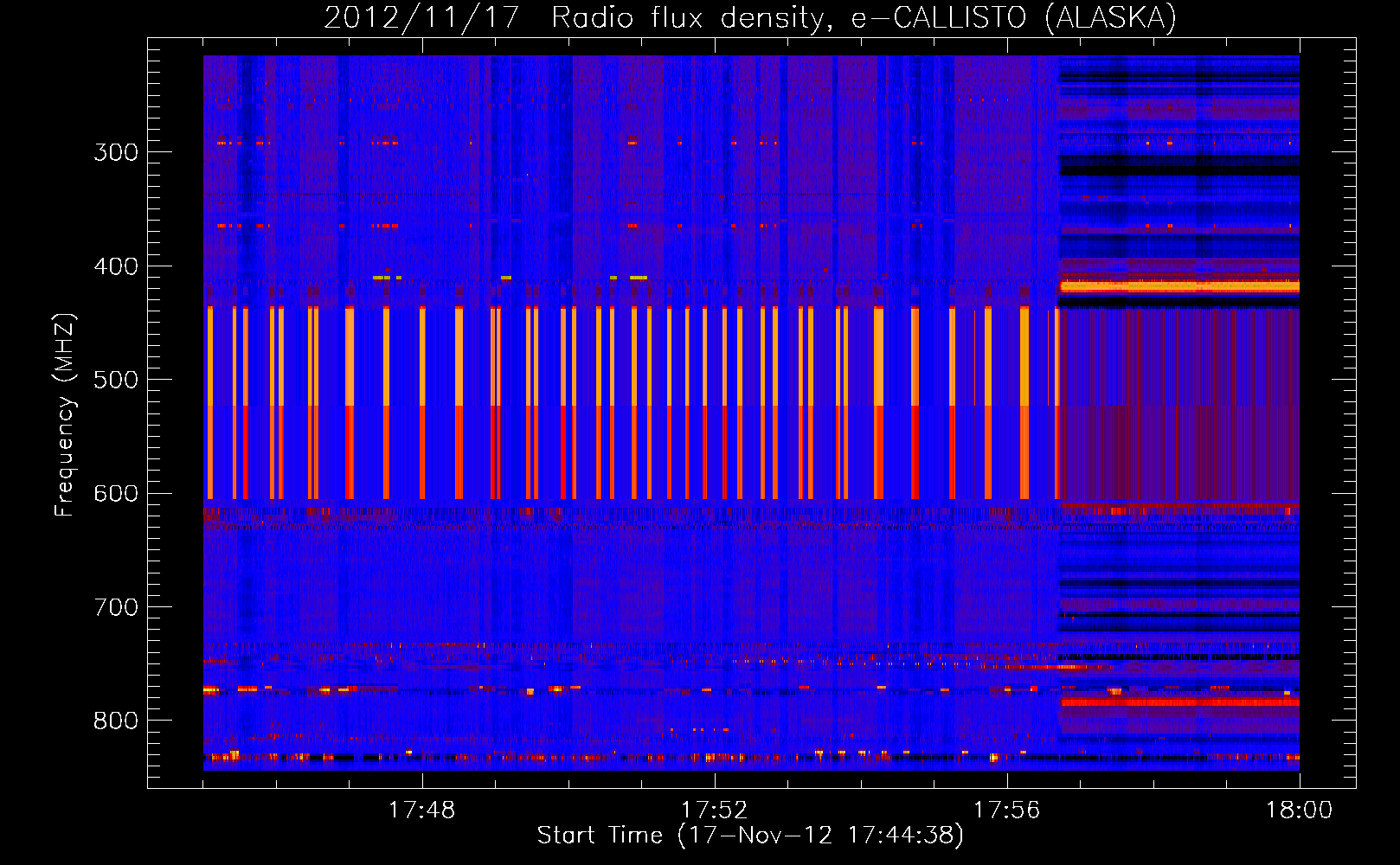1400x865 pixels.
Task: Select the 700 frequency tick label
Action: 116,607
